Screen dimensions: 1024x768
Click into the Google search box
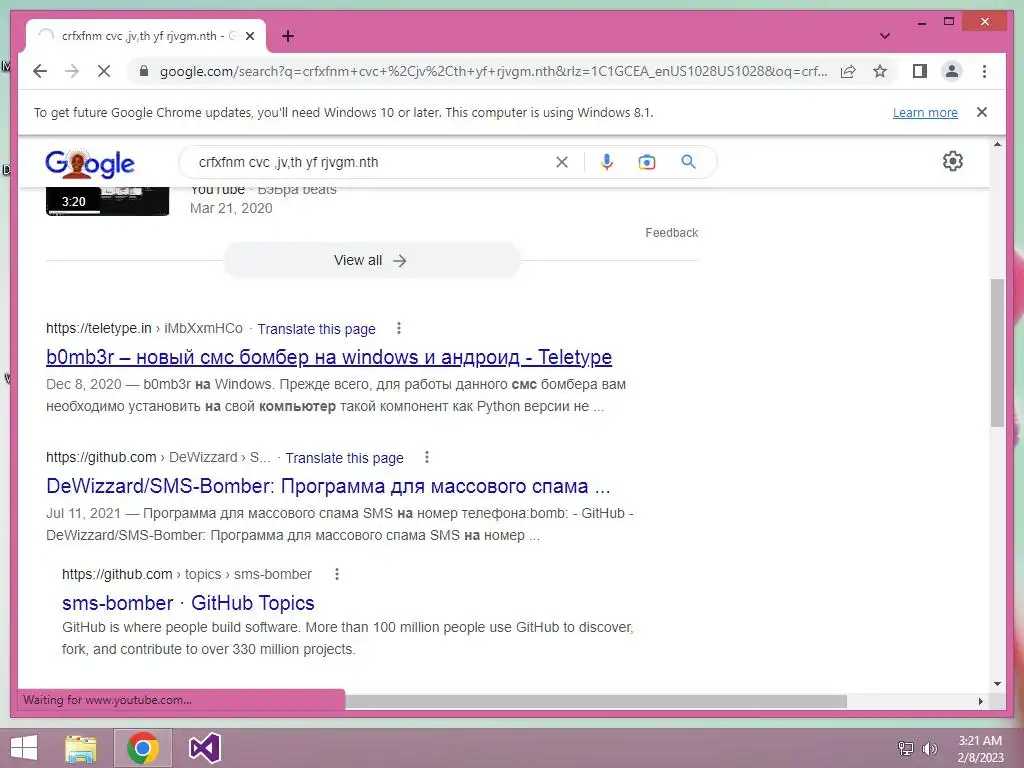(x=372, y=162)
